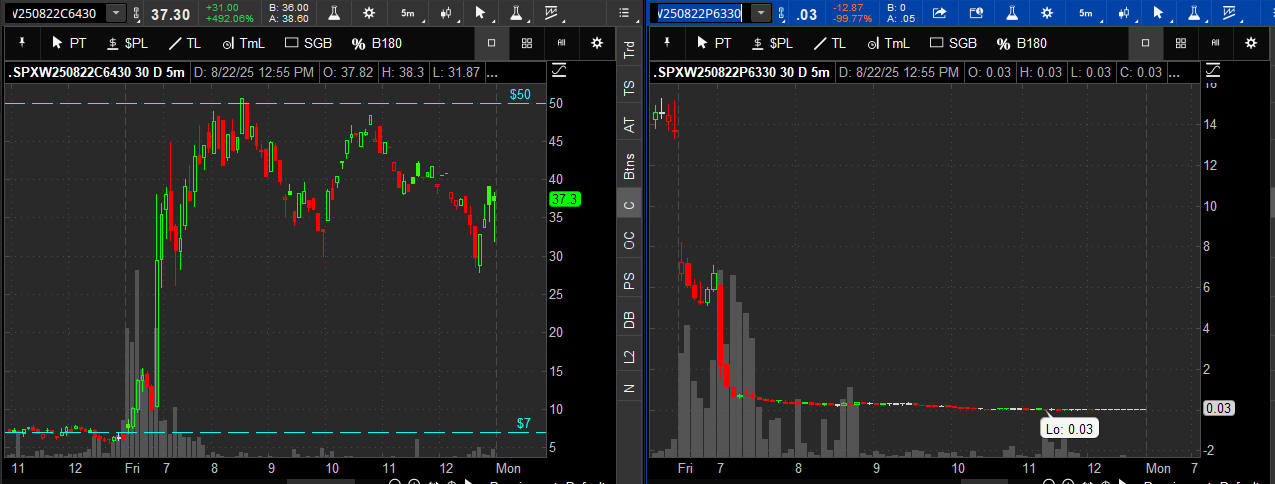Click the $50 dashed price level line label

pyautogui.click(x=521, y=94)
